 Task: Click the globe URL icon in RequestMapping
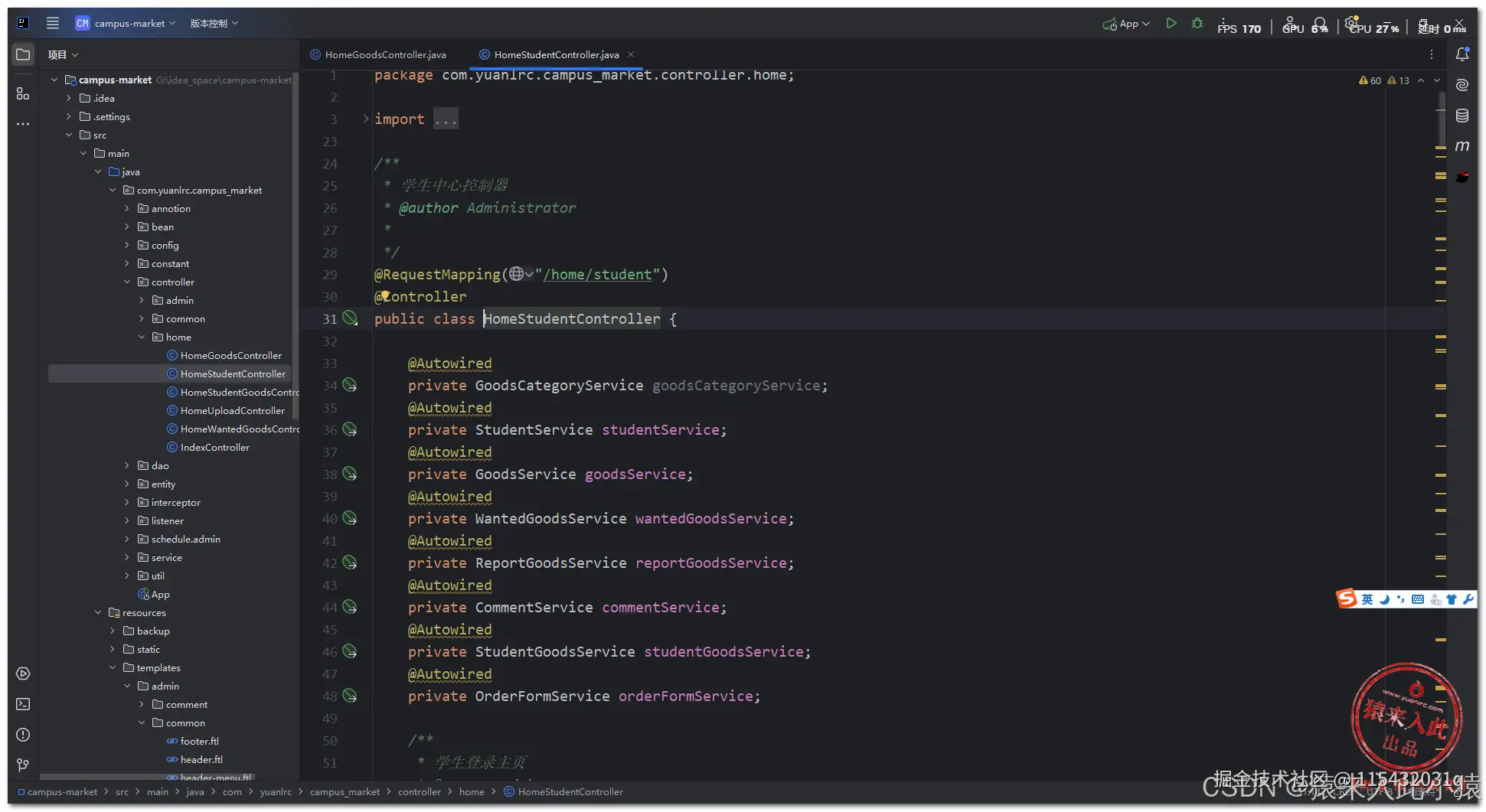517,274
